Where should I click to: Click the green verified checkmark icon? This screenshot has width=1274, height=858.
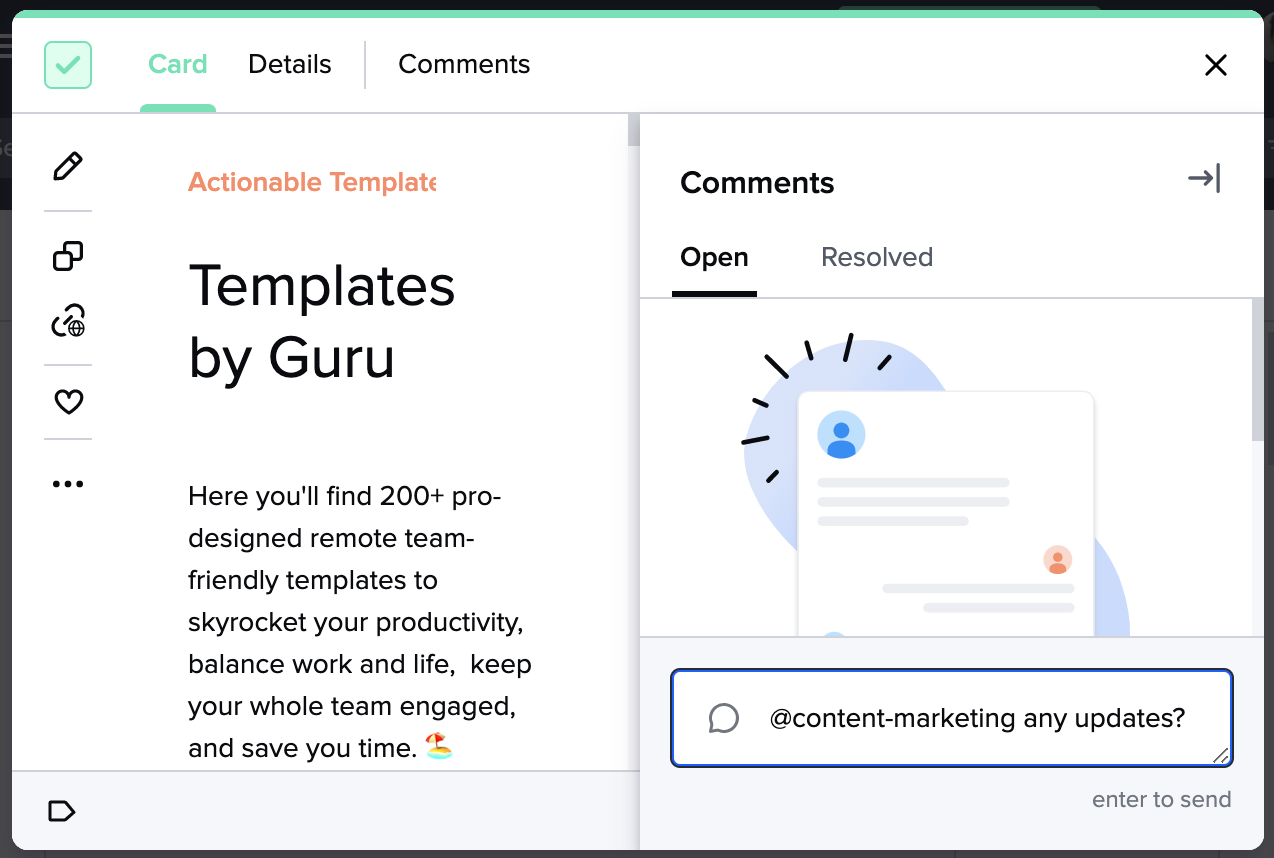click(68, 65)
